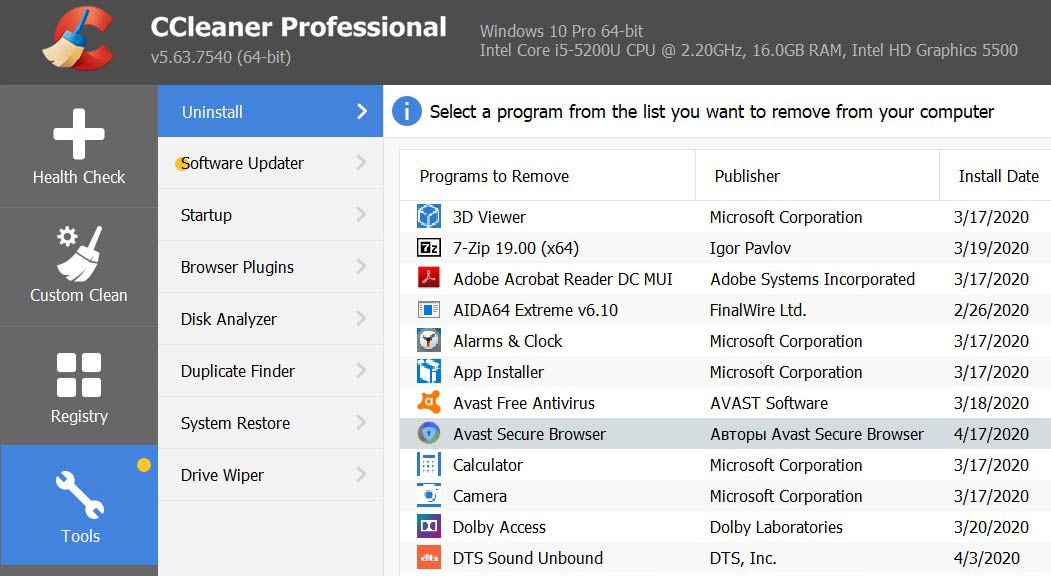Select the Tools label
This screenshot has height=576, width=1051.
pyautogui.click(x=80, y=536)
